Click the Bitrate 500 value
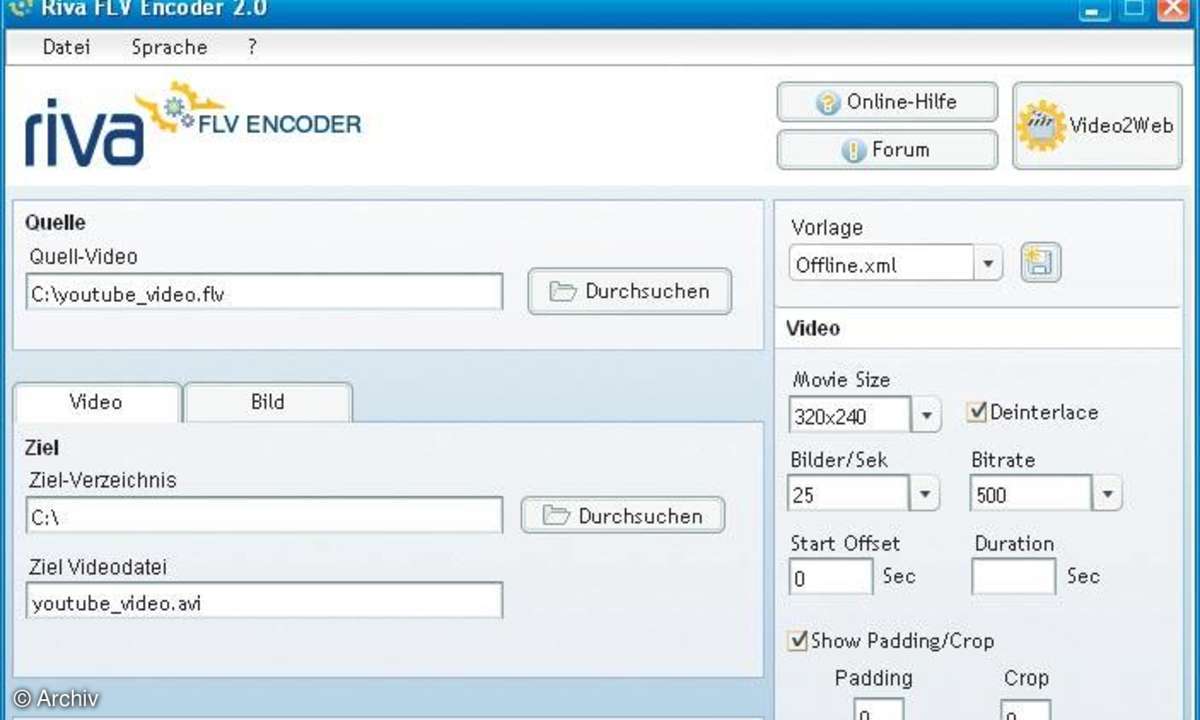Viewport: 1200px width, 720px height. coord(1031,494)
